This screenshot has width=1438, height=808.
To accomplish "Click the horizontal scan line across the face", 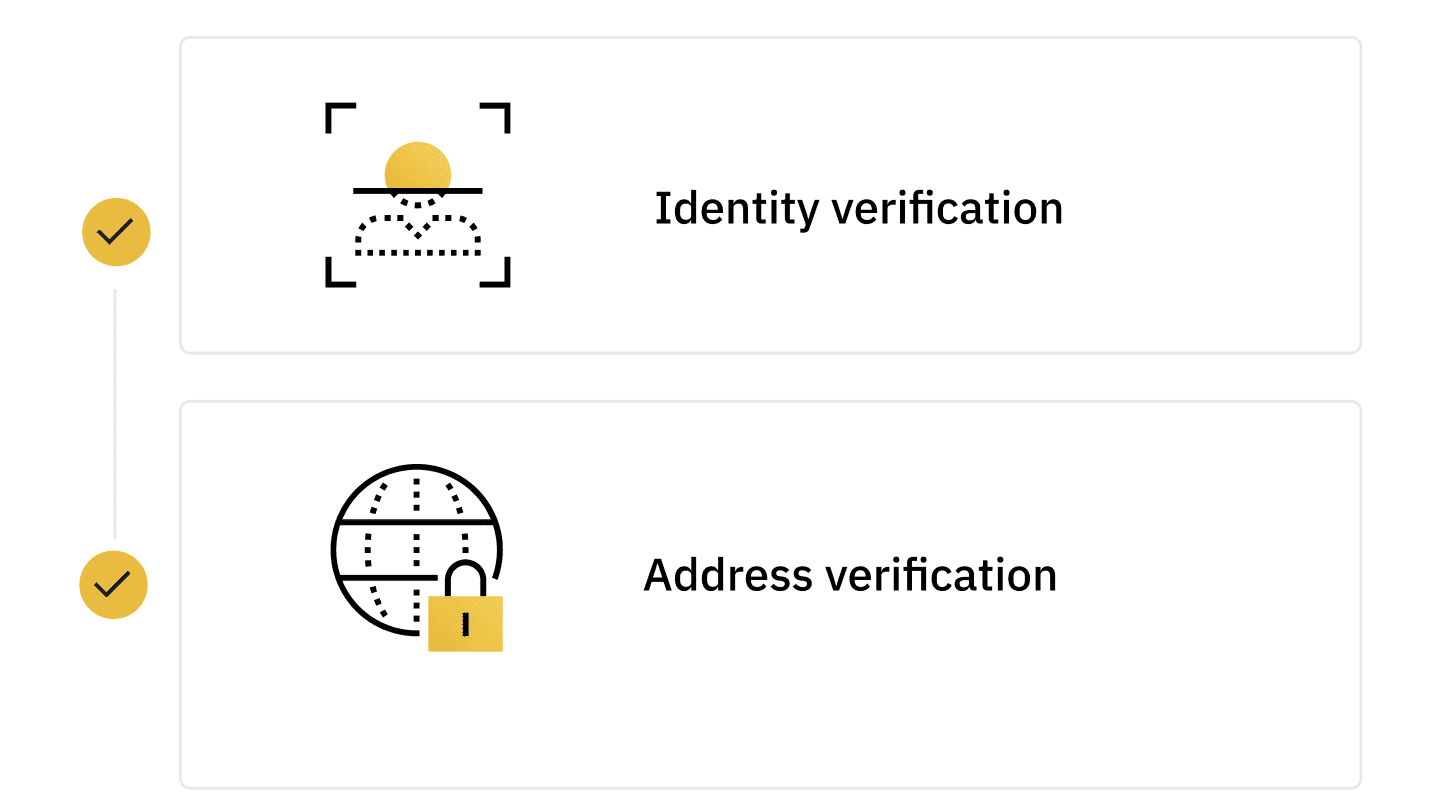I will (418, 190).
